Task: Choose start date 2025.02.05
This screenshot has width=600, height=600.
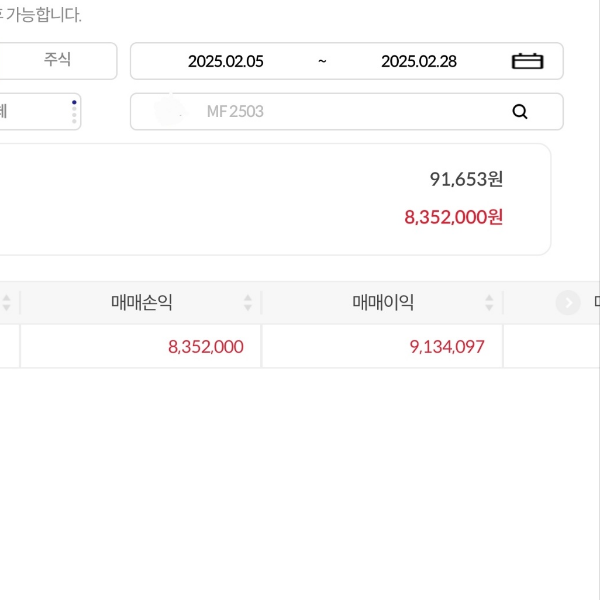Action: 226,61
